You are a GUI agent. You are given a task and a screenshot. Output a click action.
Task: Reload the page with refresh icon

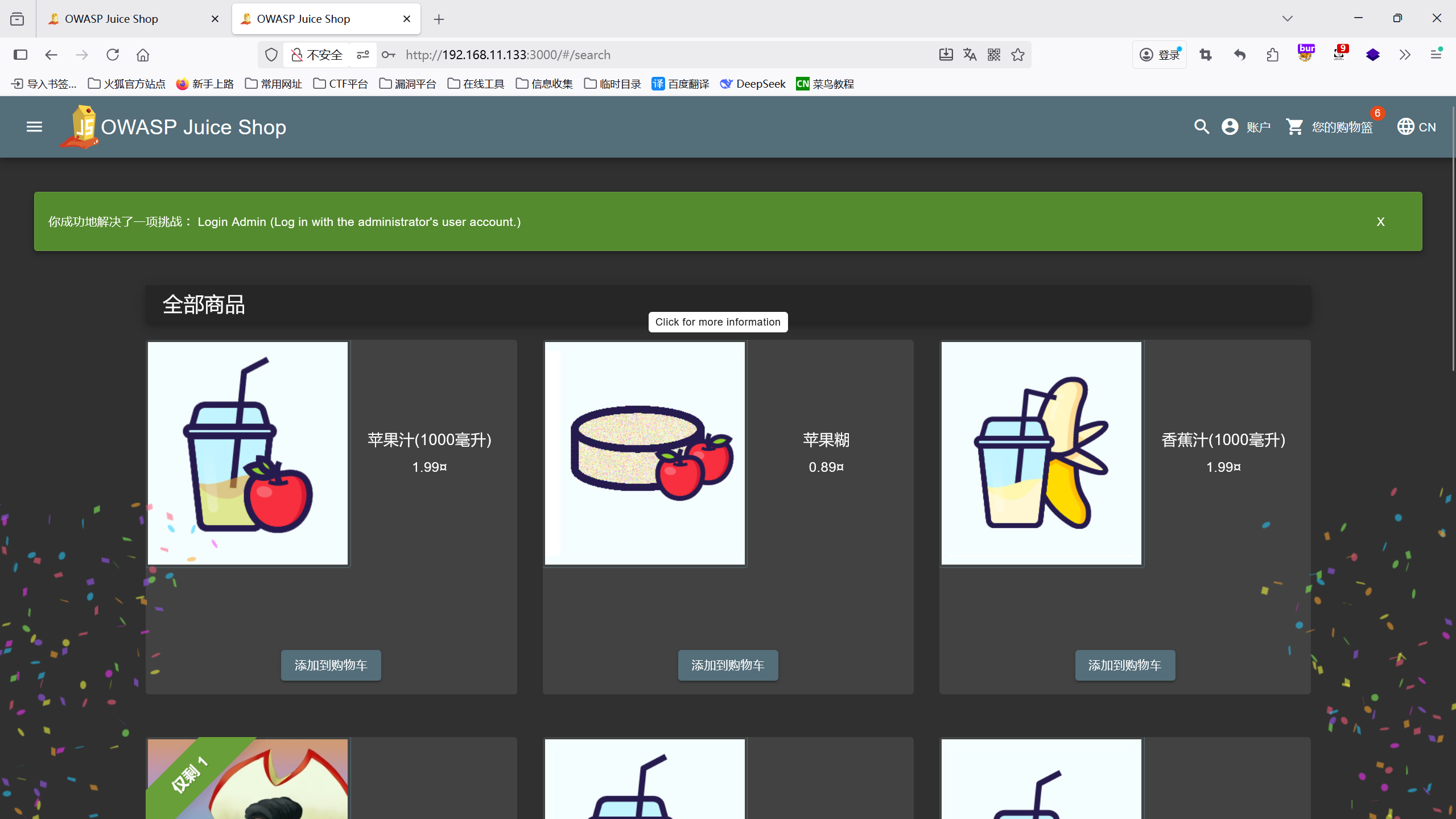click(x=113, y=55)
